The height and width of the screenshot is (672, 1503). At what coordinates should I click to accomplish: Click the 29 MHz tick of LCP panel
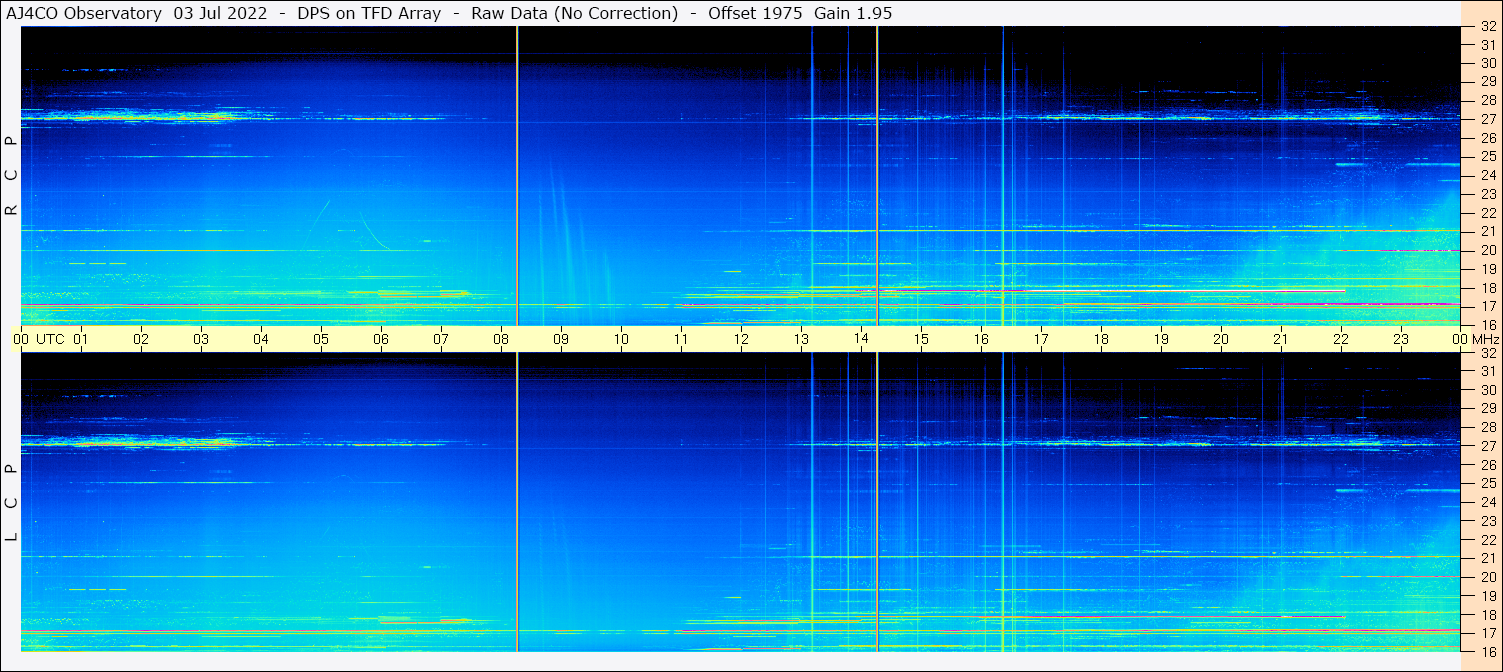point(1487,409)
